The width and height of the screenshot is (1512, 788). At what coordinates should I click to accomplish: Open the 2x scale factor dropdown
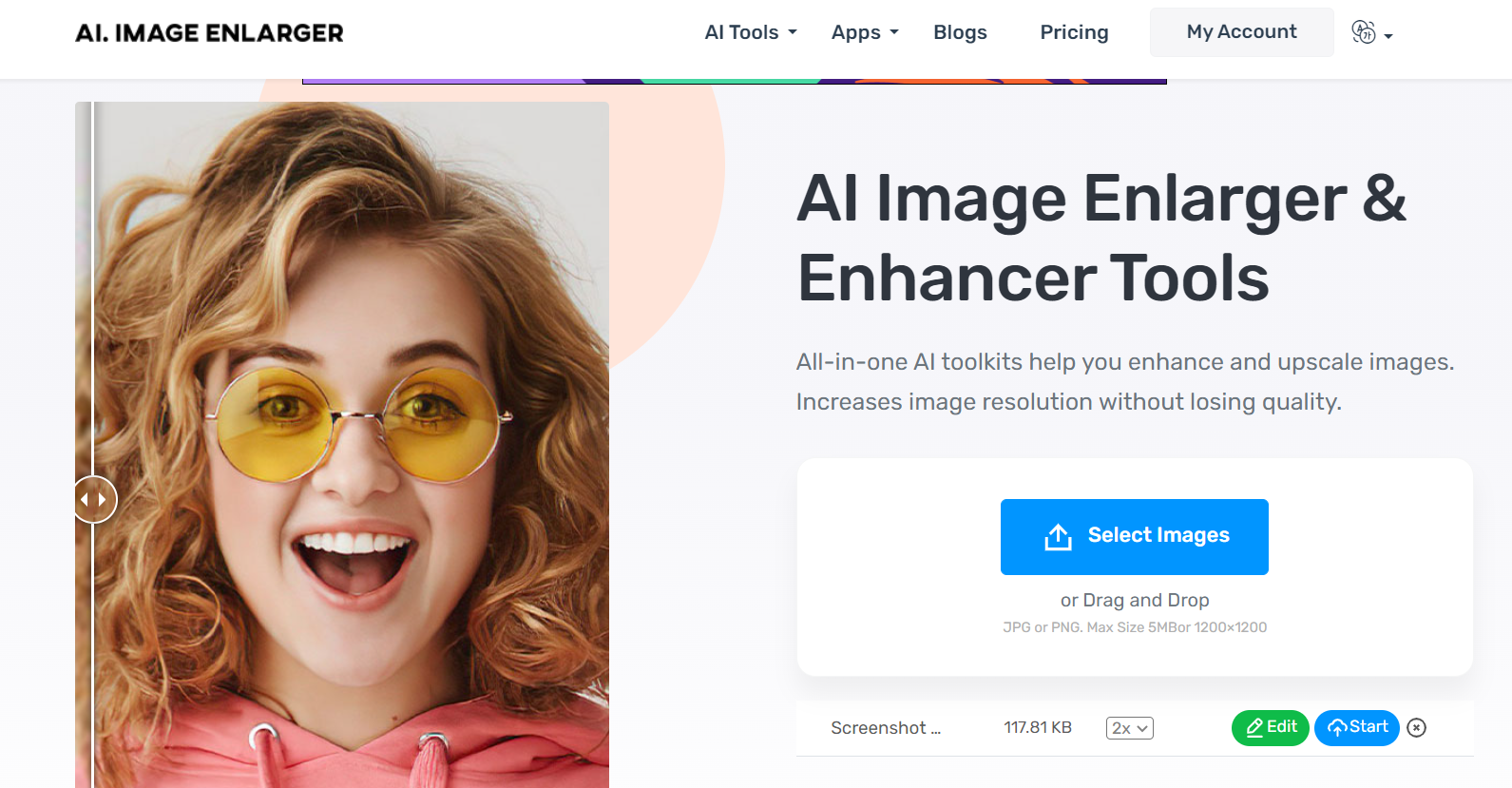pos(1129,728)
